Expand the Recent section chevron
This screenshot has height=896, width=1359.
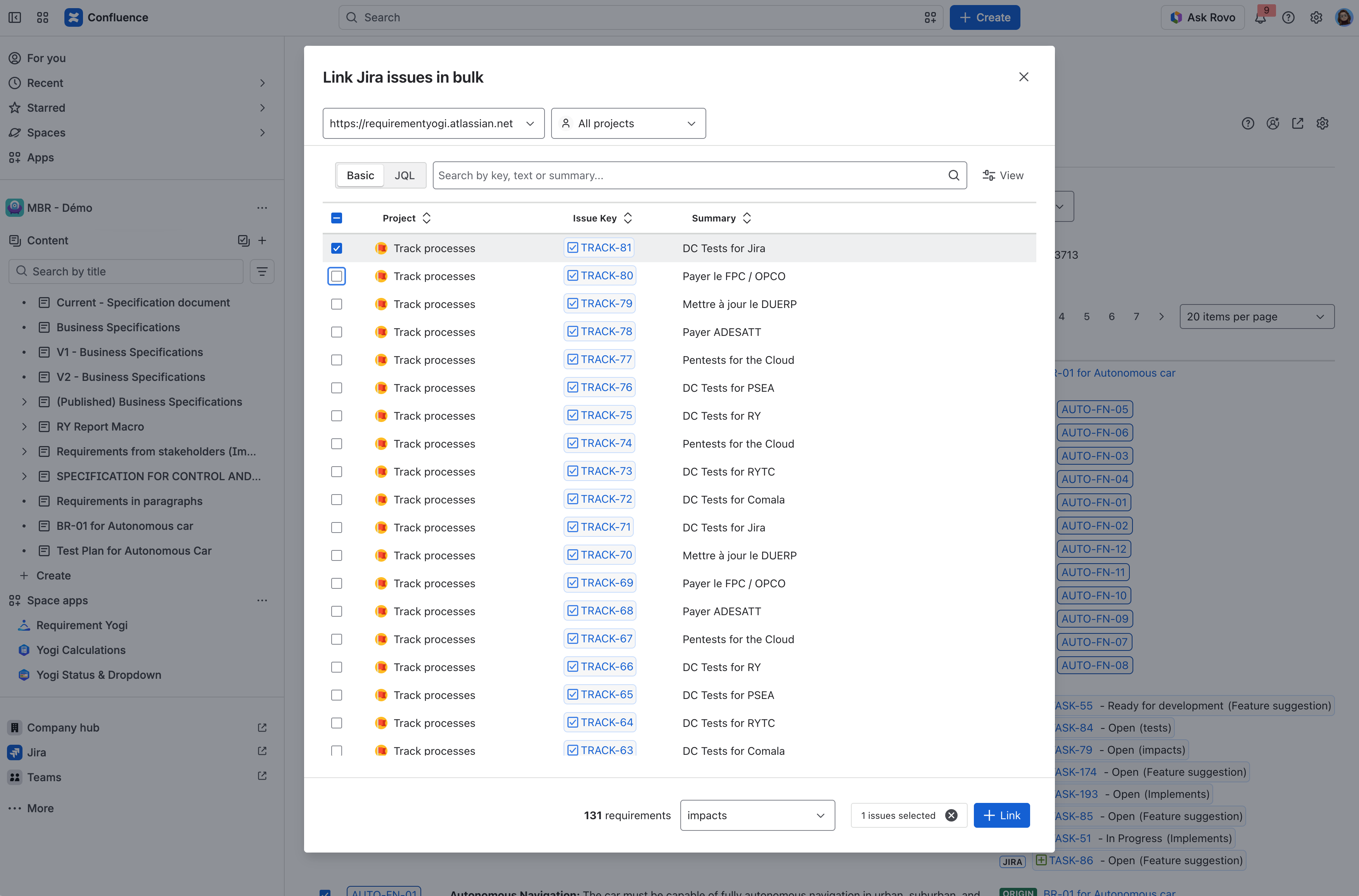[x=262, y=83]
